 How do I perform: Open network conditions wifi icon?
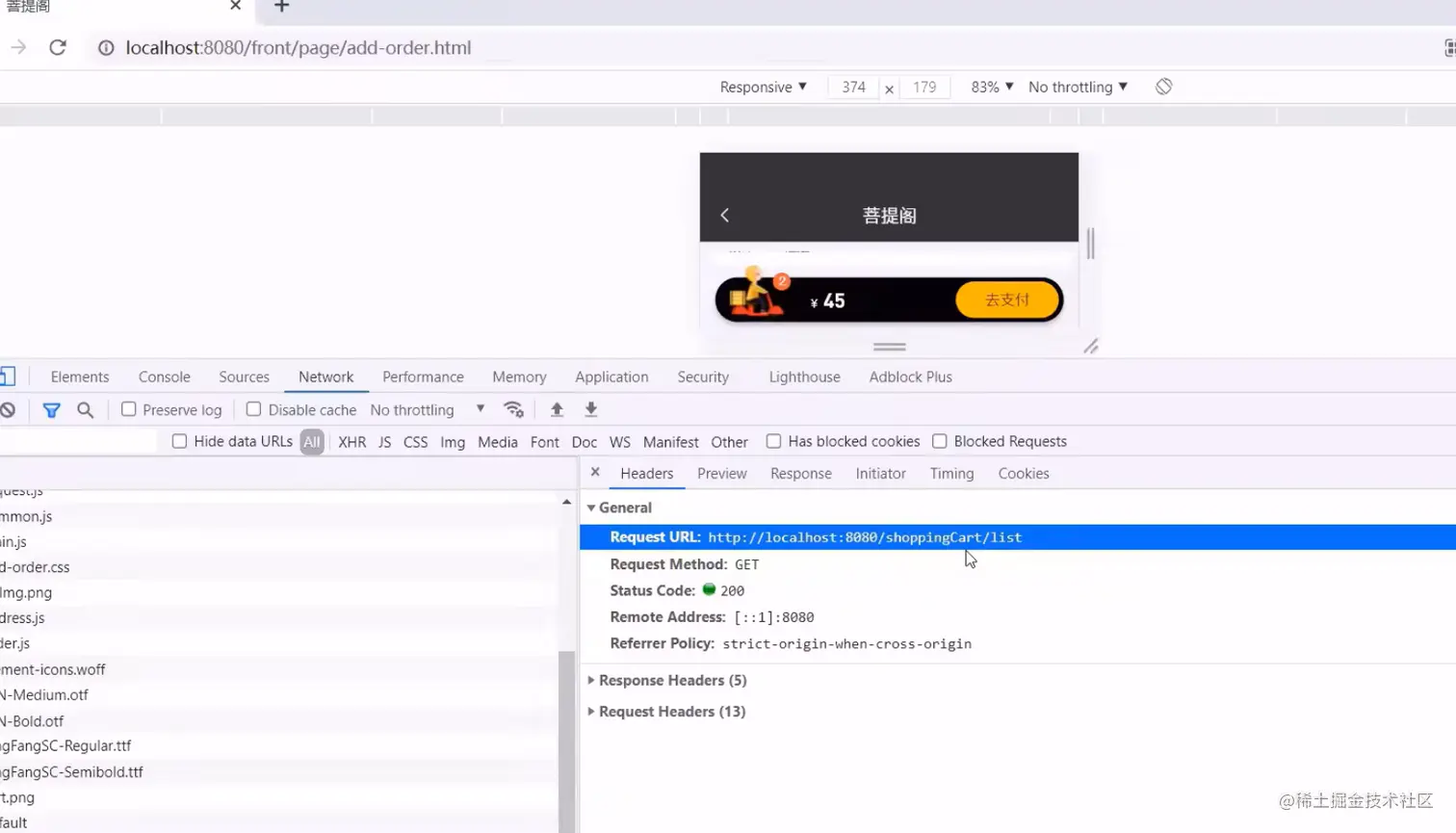tap(513, 410)
